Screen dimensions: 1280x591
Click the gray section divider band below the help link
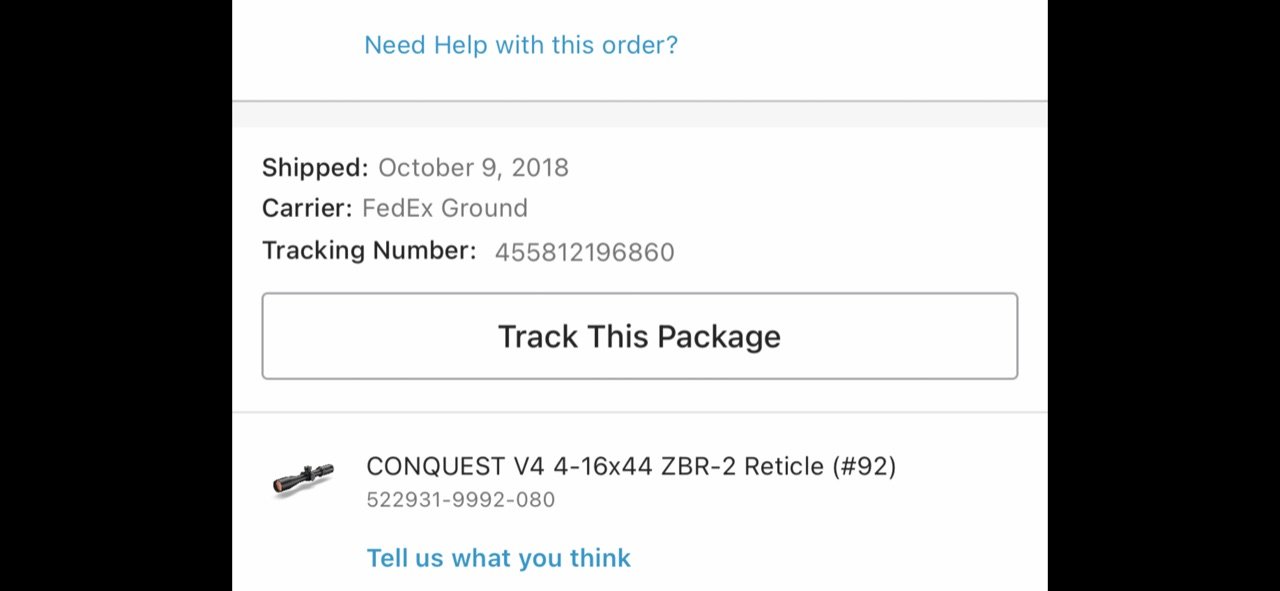coord(640,114)
